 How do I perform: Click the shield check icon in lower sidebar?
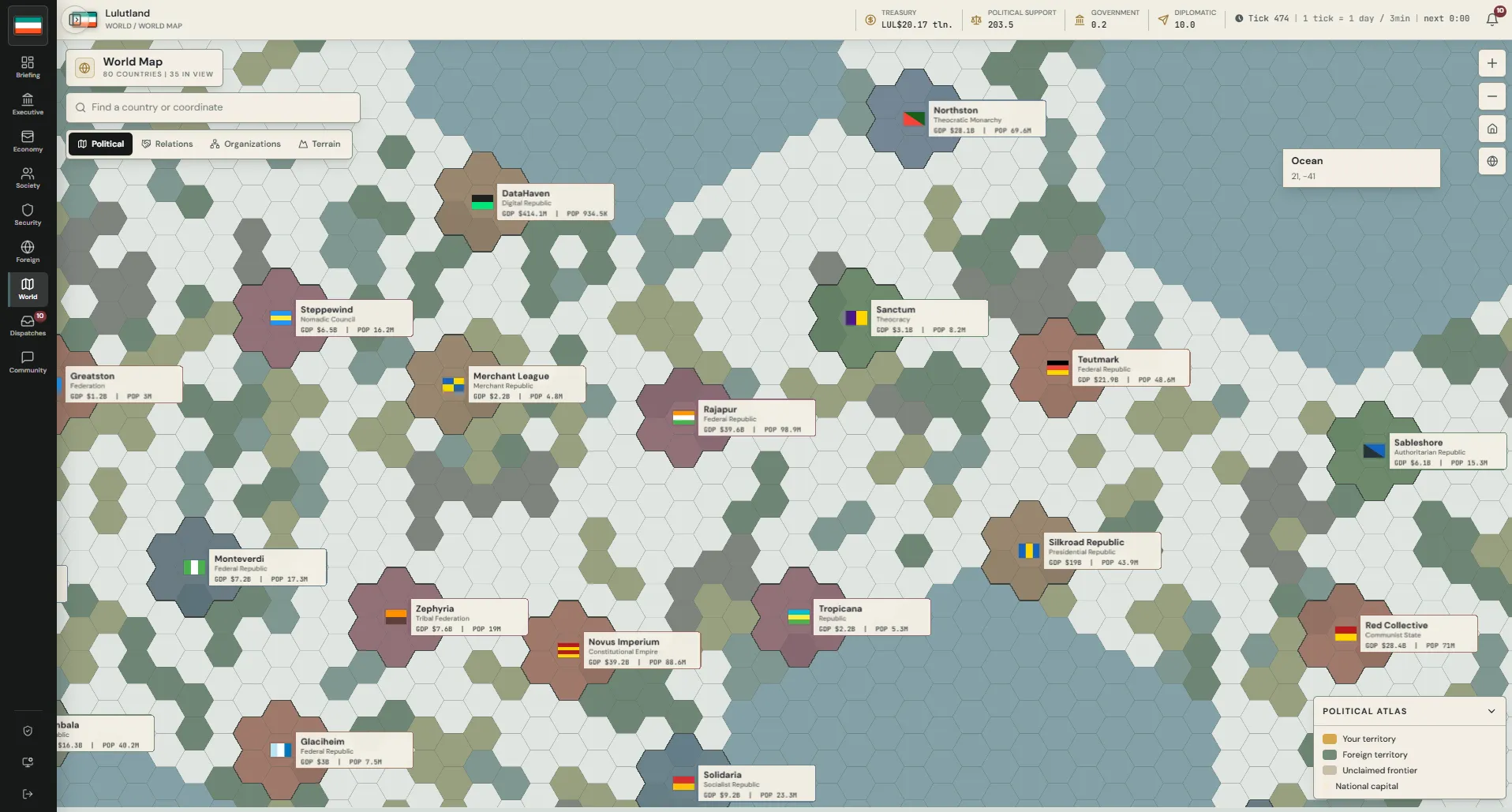coord(28,731)
